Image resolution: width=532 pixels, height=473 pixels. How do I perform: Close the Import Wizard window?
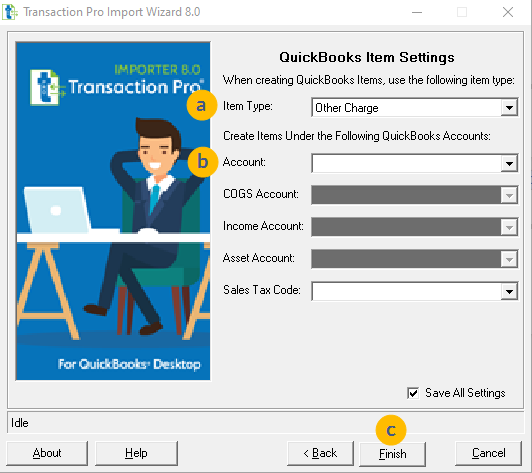click(x=508, y=12)
